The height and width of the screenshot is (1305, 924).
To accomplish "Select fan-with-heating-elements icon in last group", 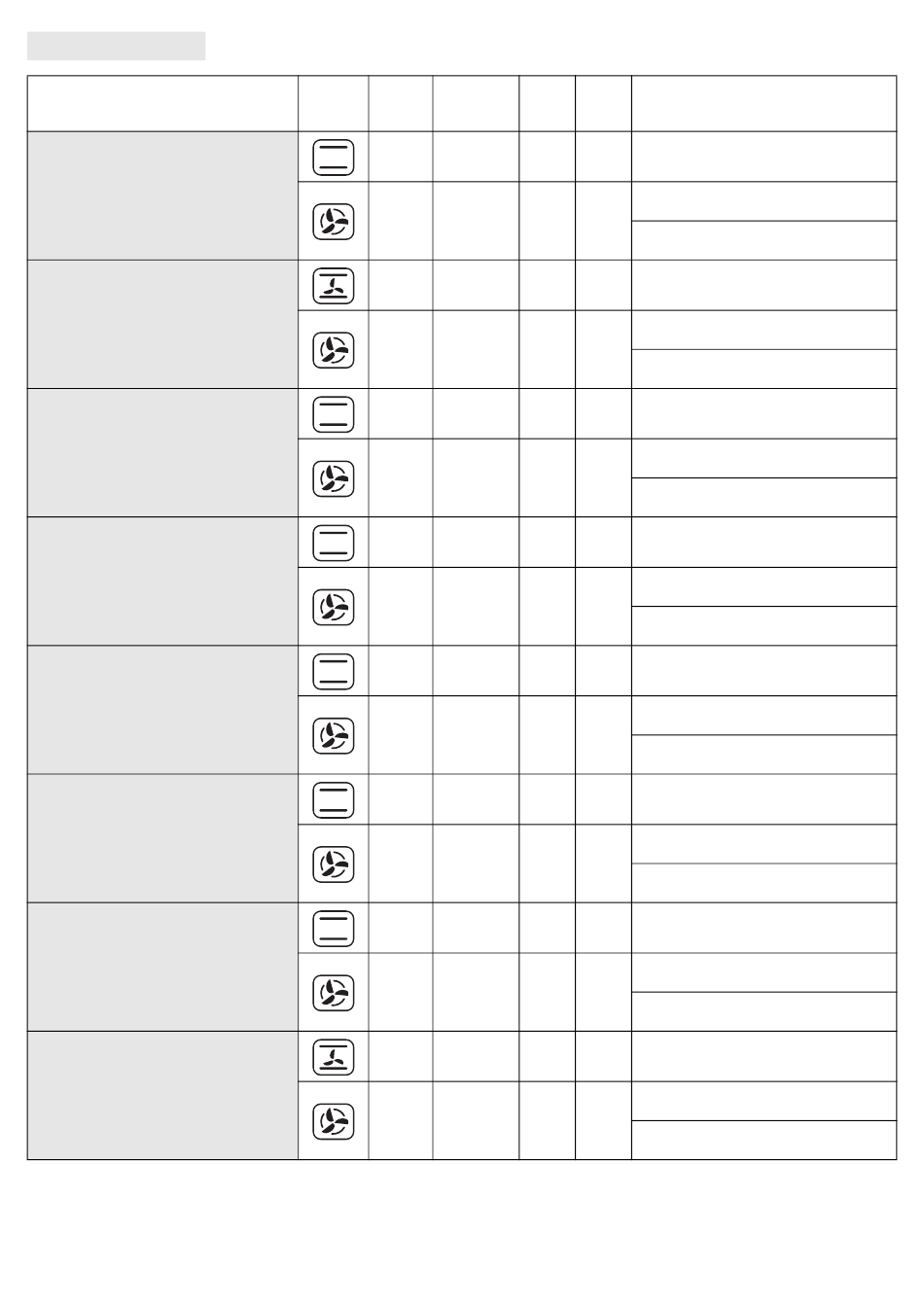I will click(x=334, y=1056).
